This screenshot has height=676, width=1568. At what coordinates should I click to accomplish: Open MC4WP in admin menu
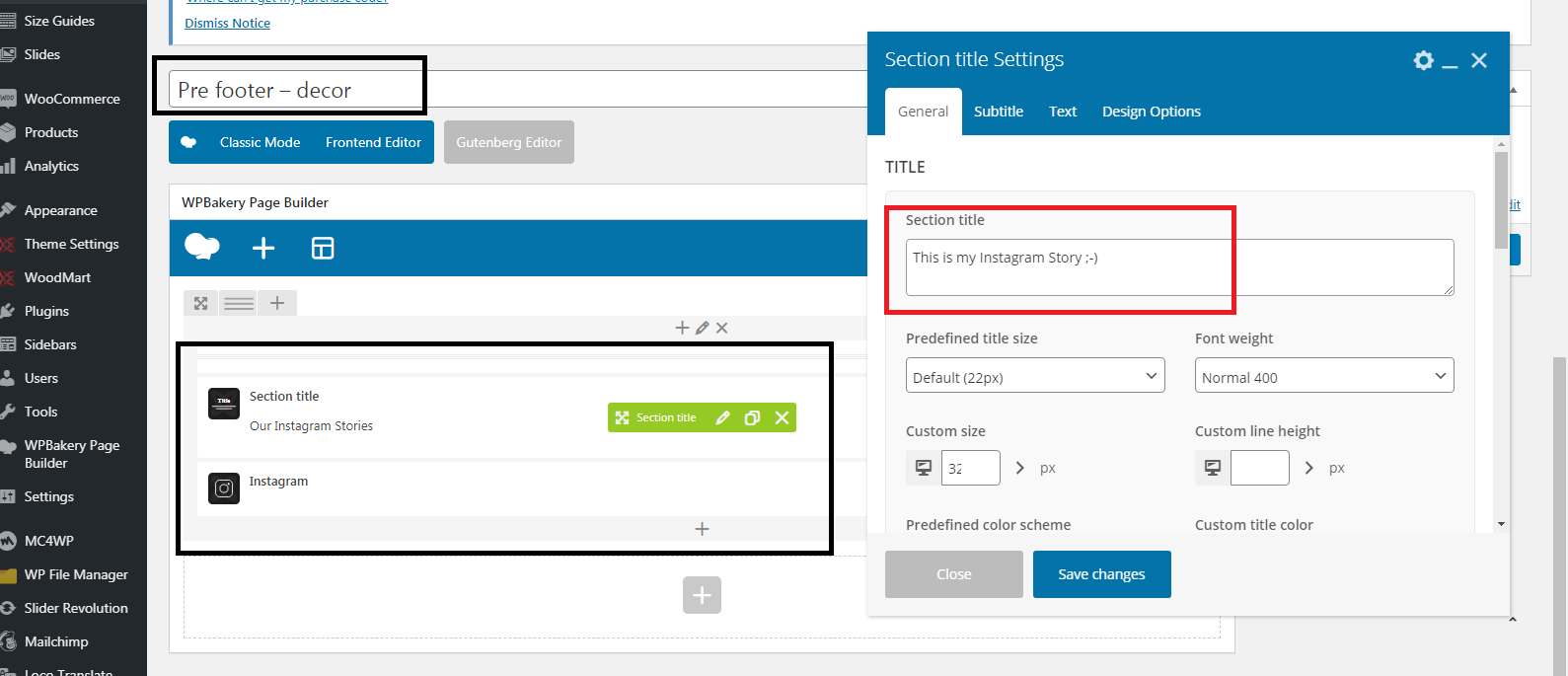[x=49, y=541]
